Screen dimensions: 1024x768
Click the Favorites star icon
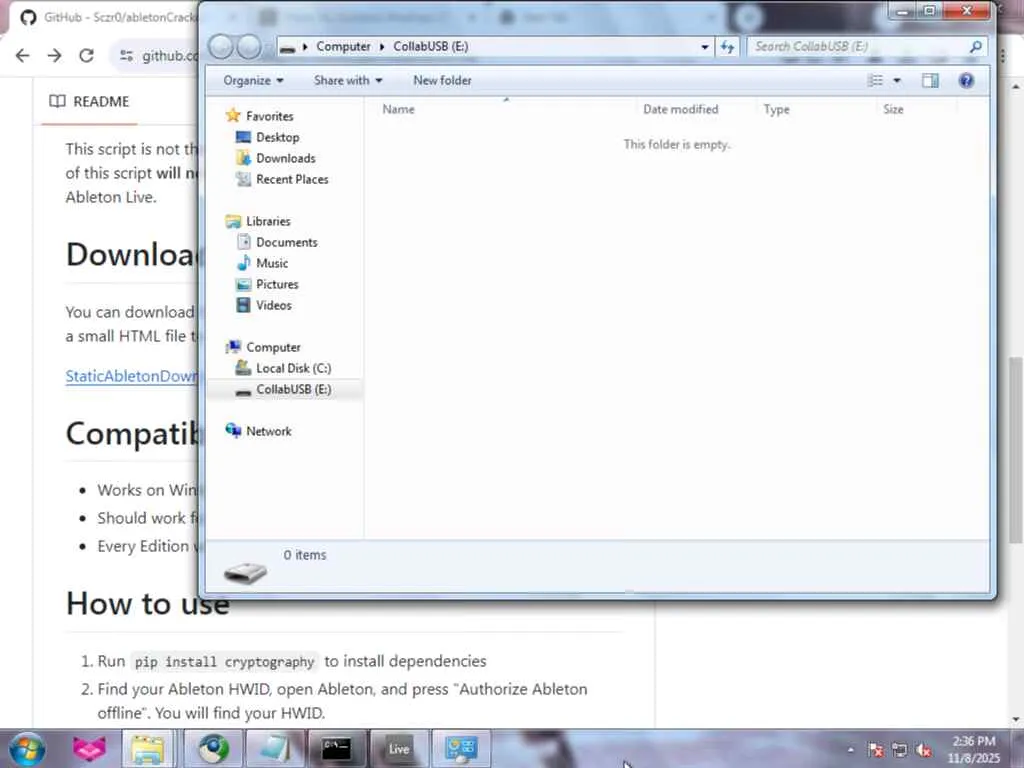click(232, 116)
